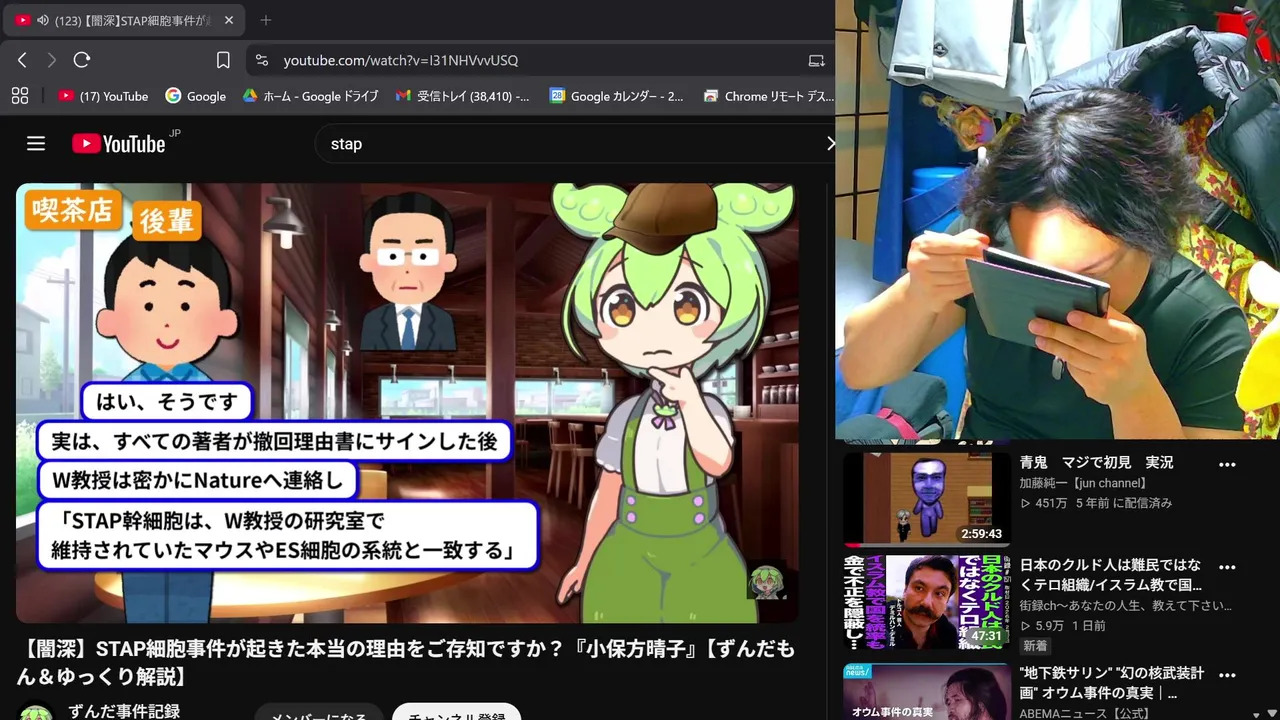Image resolution: width=1280 pixels, height=720 pixels.
Task: Open 加藤純一 [jun channel] channel link
Action: pos(1083,483)
